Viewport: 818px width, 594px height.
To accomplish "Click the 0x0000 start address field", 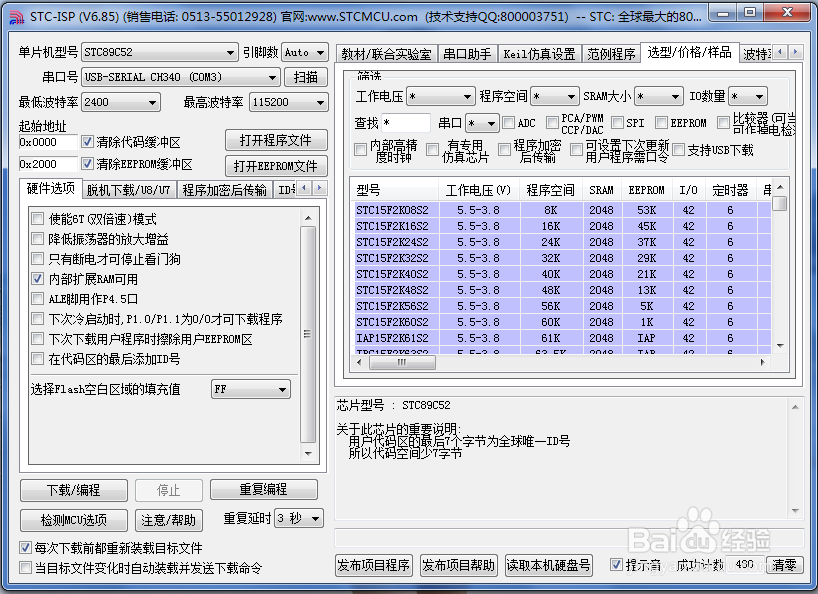I will coord(48,142).
